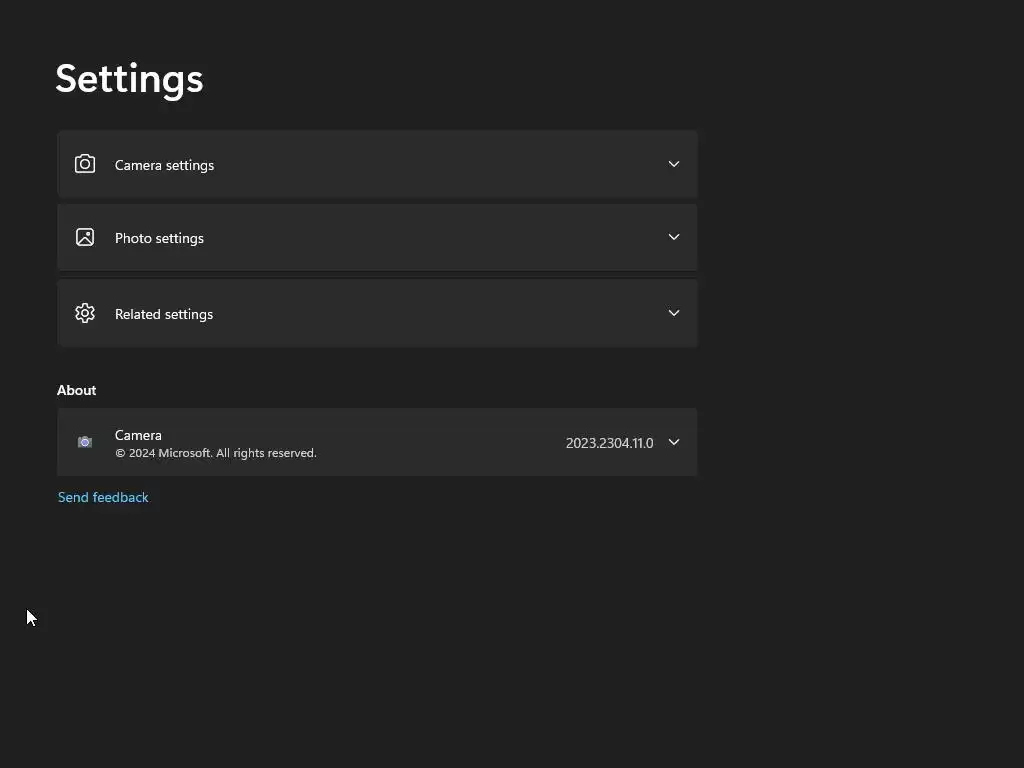The image size is (1024, 768).
Task: Click the Photo settings label text
Action: tap(159, 238)
